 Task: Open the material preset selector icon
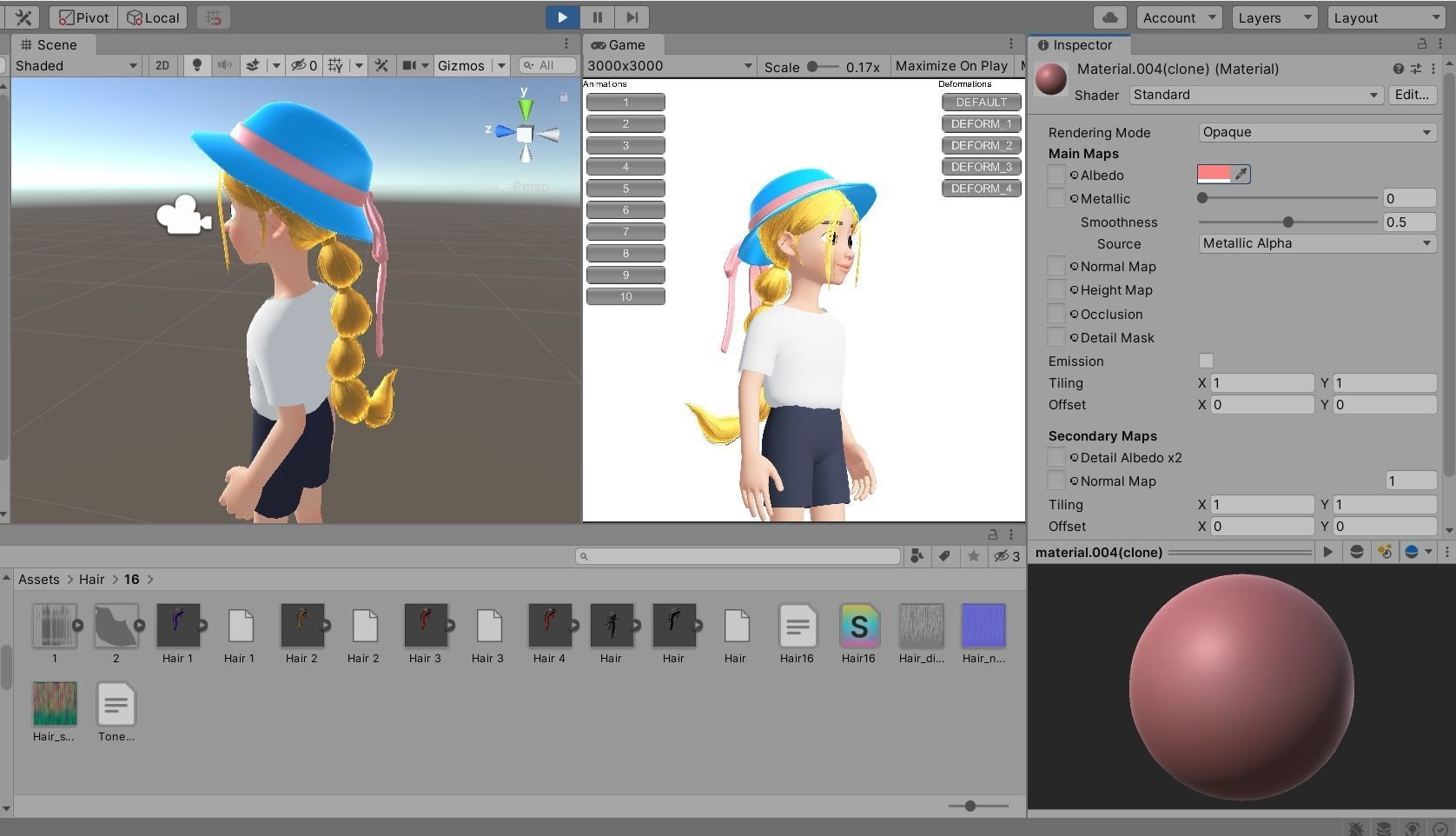pos(1416,69)
